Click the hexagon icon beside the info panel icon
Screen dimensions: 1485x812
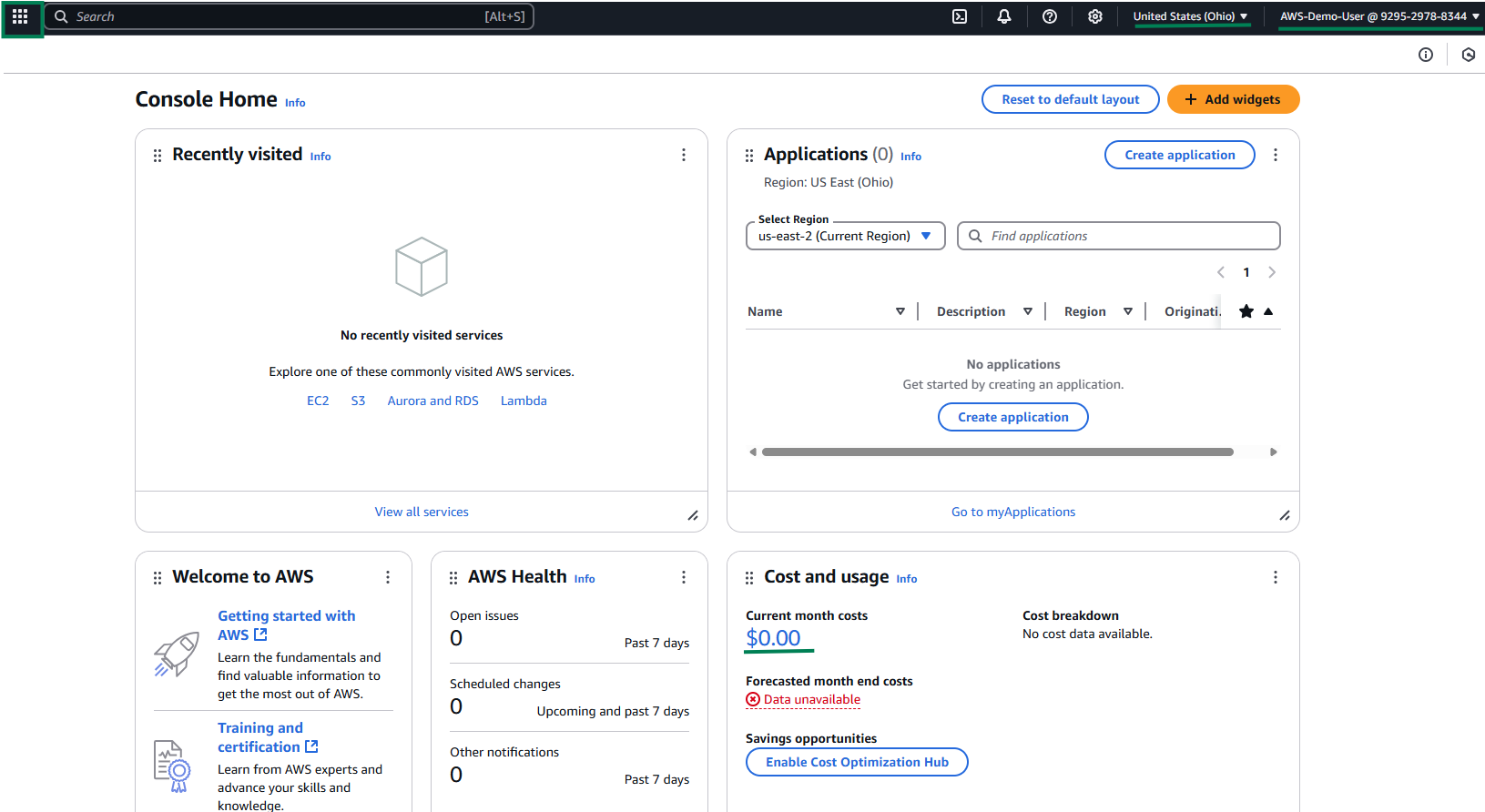click(1469, 55)
